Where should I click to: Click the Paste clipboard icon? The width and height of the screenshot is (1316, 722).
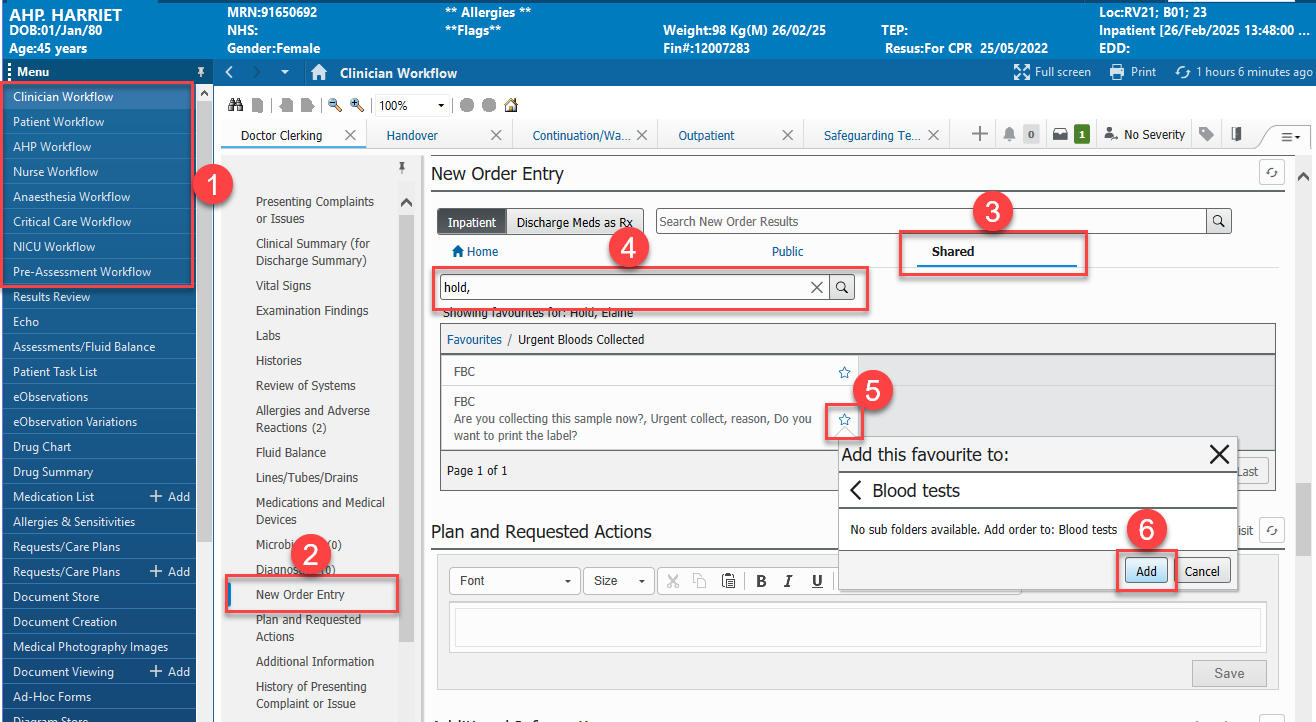[729, 581]
